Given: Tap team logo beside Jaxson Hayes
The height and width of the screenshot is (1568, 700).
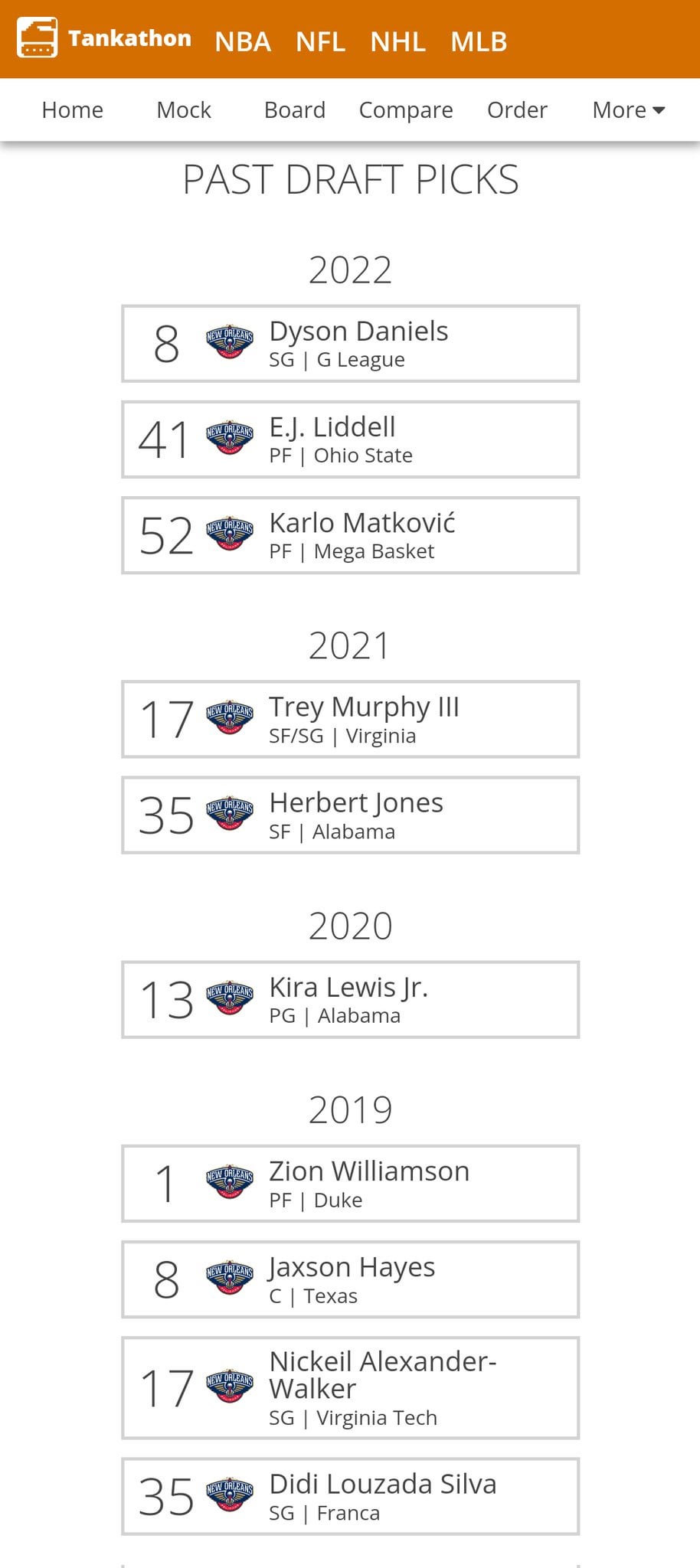Looking at the screenshot, I should 229,1279.
